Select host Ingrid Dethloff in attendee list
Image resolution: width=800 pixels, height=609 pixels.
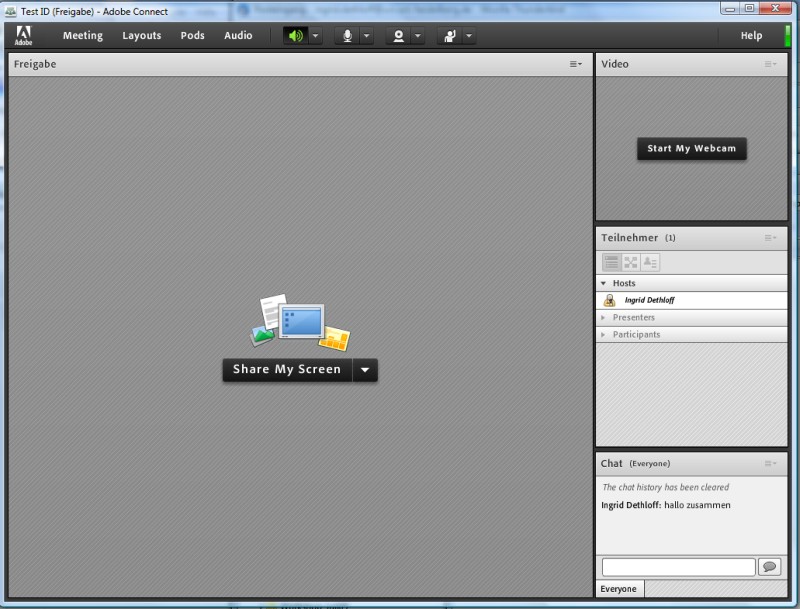coord(692,300)
